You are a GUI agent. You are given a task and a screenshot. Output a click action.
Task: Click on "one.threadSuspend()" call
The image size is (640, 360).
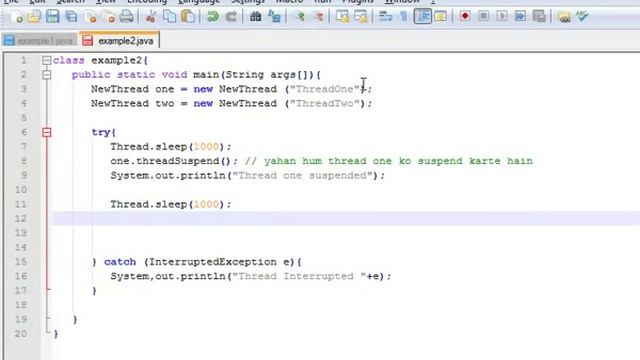171,161
